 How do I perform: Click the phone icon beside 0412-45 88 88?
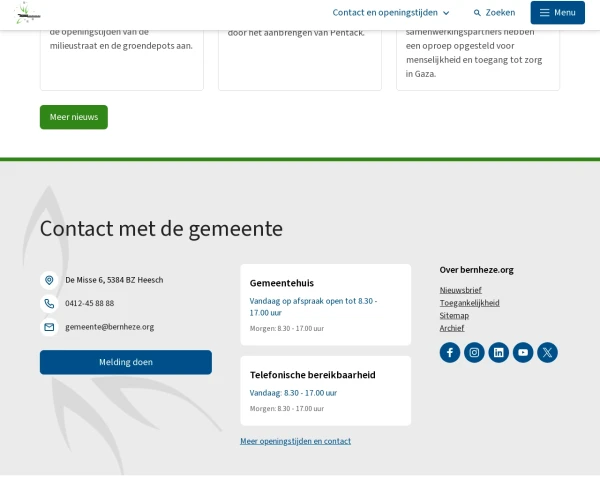(x=49, y=304)
